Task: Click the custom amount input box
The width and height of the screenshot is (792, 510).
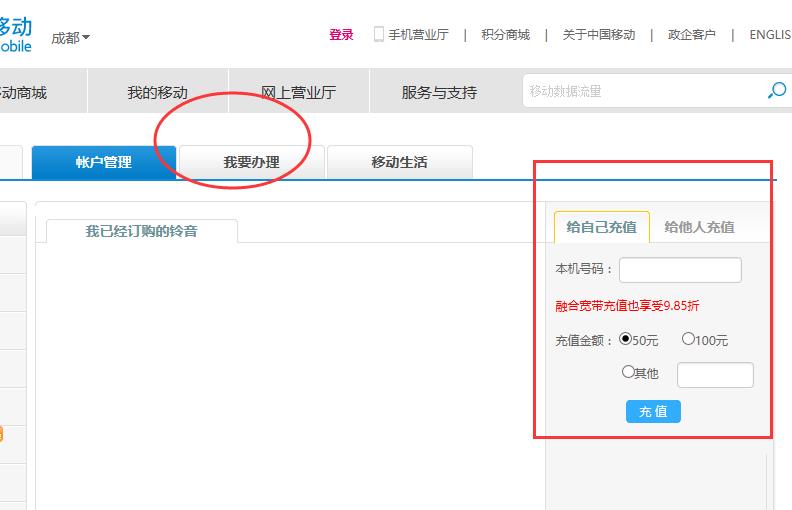Action: click(x=715, y=375)
